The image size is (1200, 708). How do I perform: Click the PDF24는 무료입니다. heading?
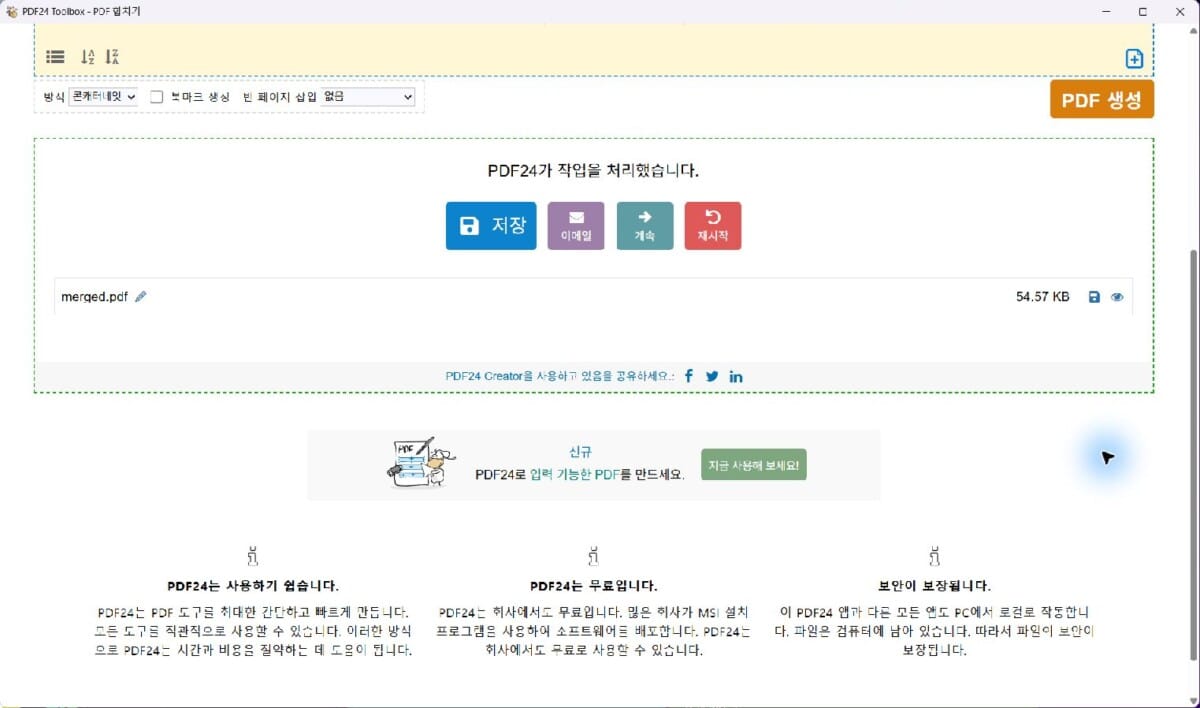[594, 586]
